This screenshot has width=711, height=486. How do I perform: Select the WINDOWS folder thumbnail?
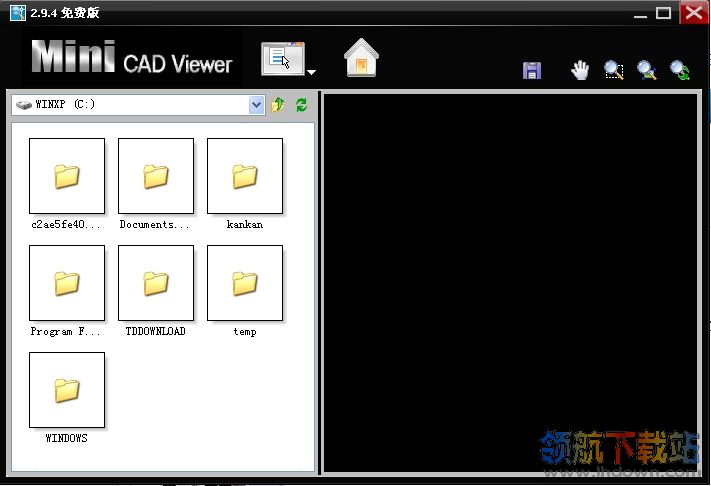coord(67,390)
